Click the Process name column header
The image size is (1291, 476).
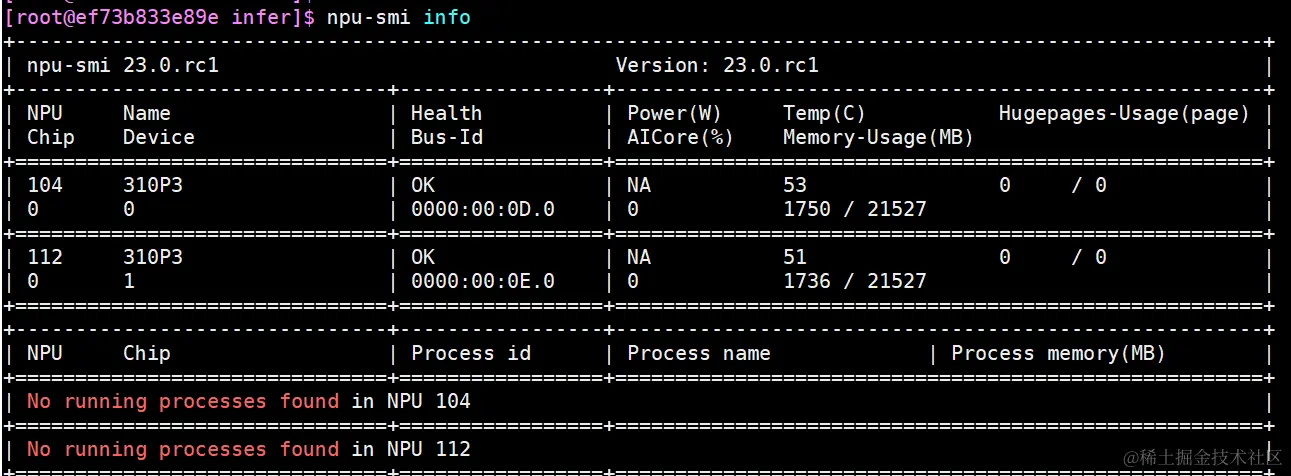(699, 353)
